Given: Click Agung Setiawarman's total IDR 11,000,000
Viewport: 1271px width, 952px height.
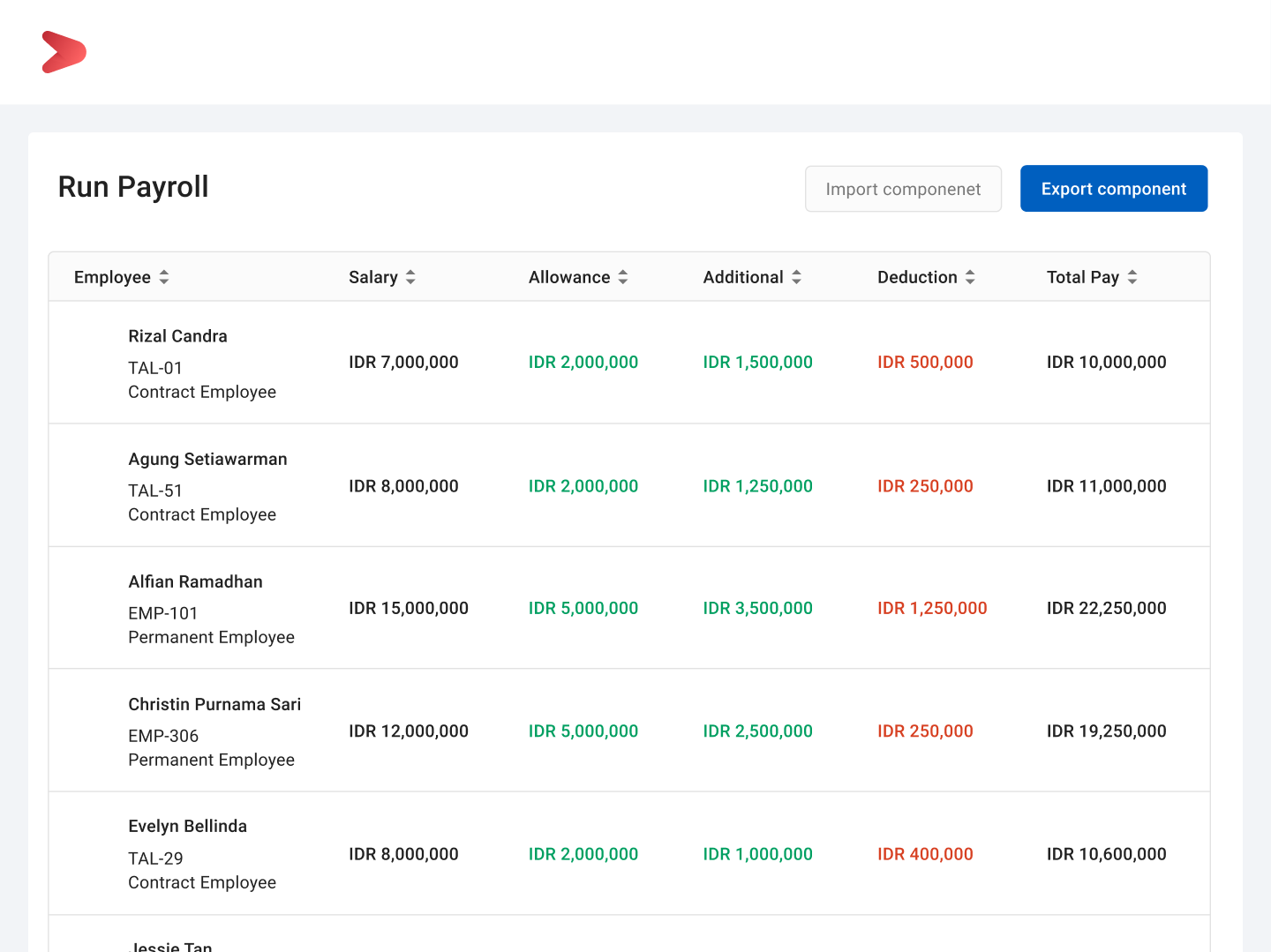Looking at the screenshot, I should (x=1106, y=486).
